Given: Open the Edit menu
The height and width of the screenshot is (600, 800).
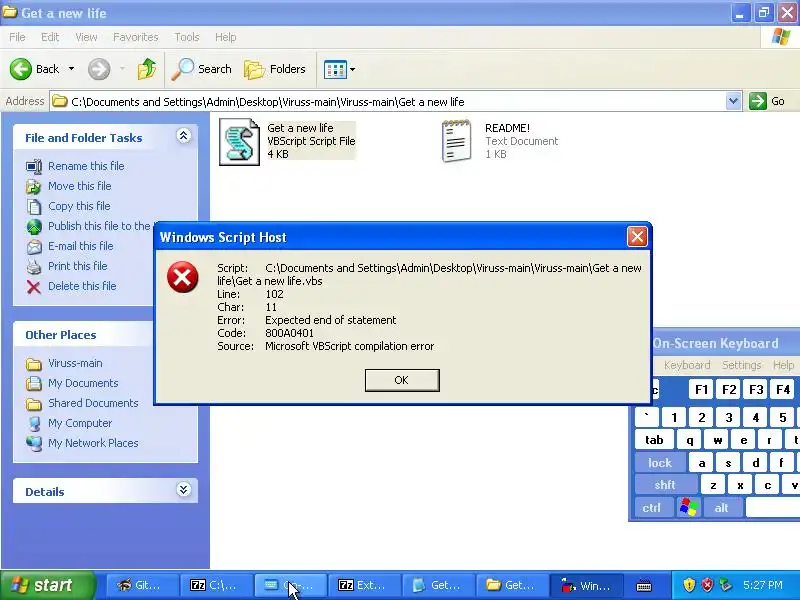Looking at the screenshot, I should point(50,37).
